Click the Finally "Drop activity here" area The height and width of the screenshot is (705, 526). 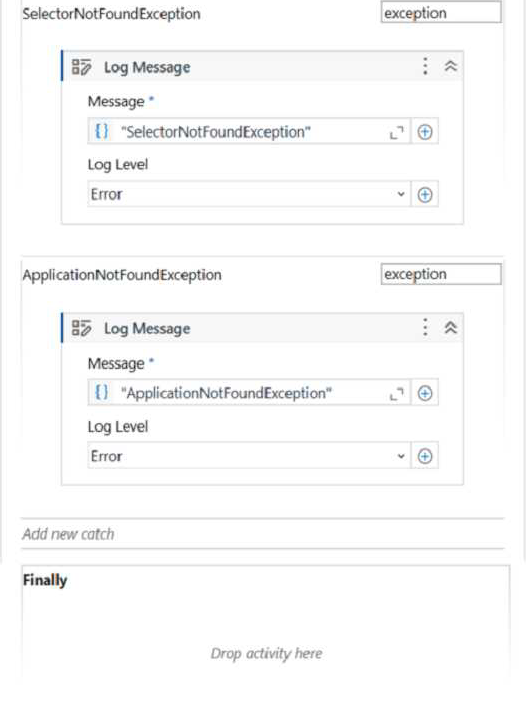tap(266, 653)
